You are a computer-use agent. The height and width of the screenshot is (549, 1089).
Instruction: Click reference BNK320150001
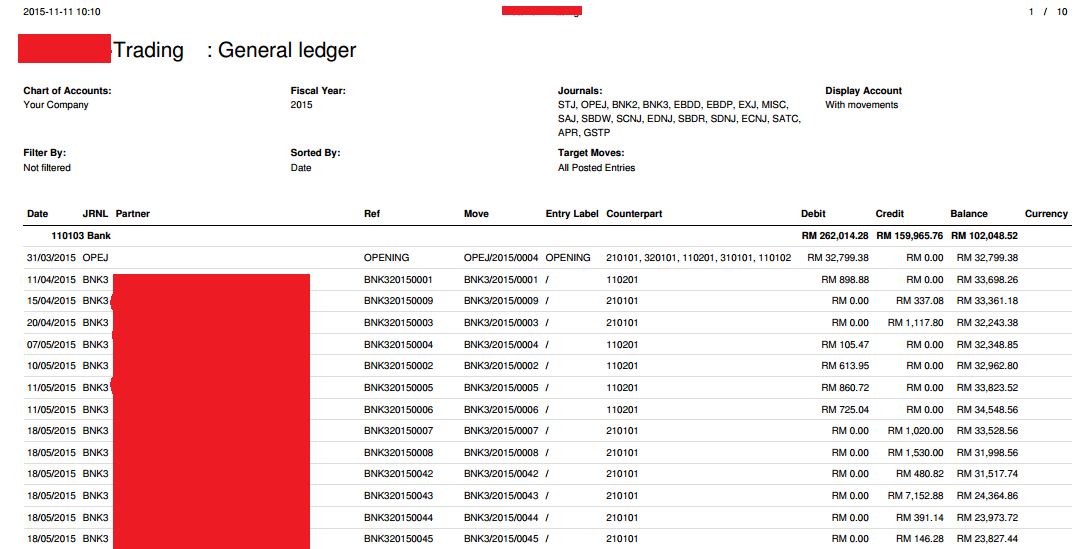coord(398,280)
